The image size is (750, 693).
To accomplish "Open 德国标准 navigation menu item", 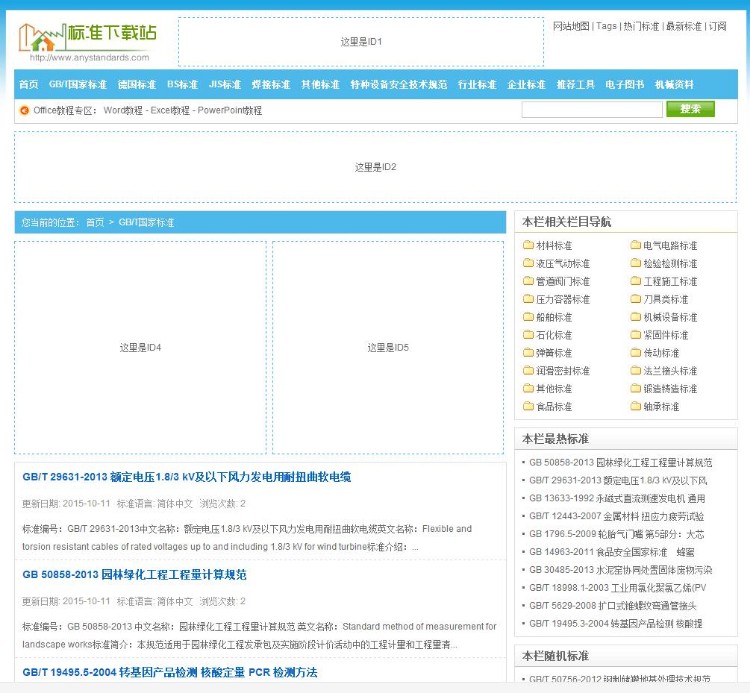I will click(137, 85).
